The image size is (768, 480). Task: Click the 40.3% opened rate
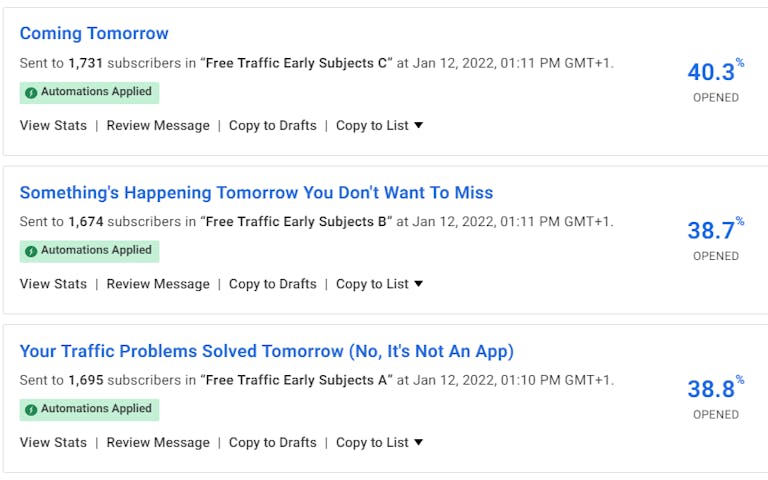coord(714,72)
